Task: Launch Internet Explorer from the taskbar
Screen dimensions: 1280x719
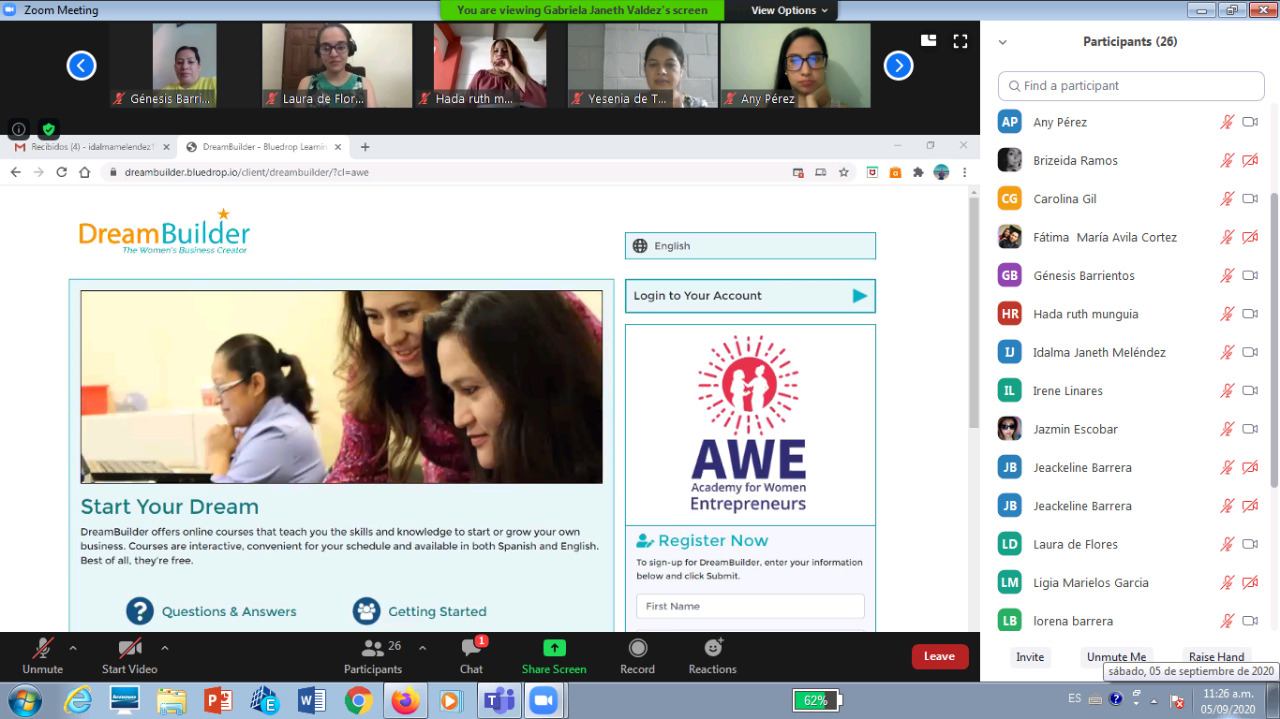Action: (x=77, y=700)
